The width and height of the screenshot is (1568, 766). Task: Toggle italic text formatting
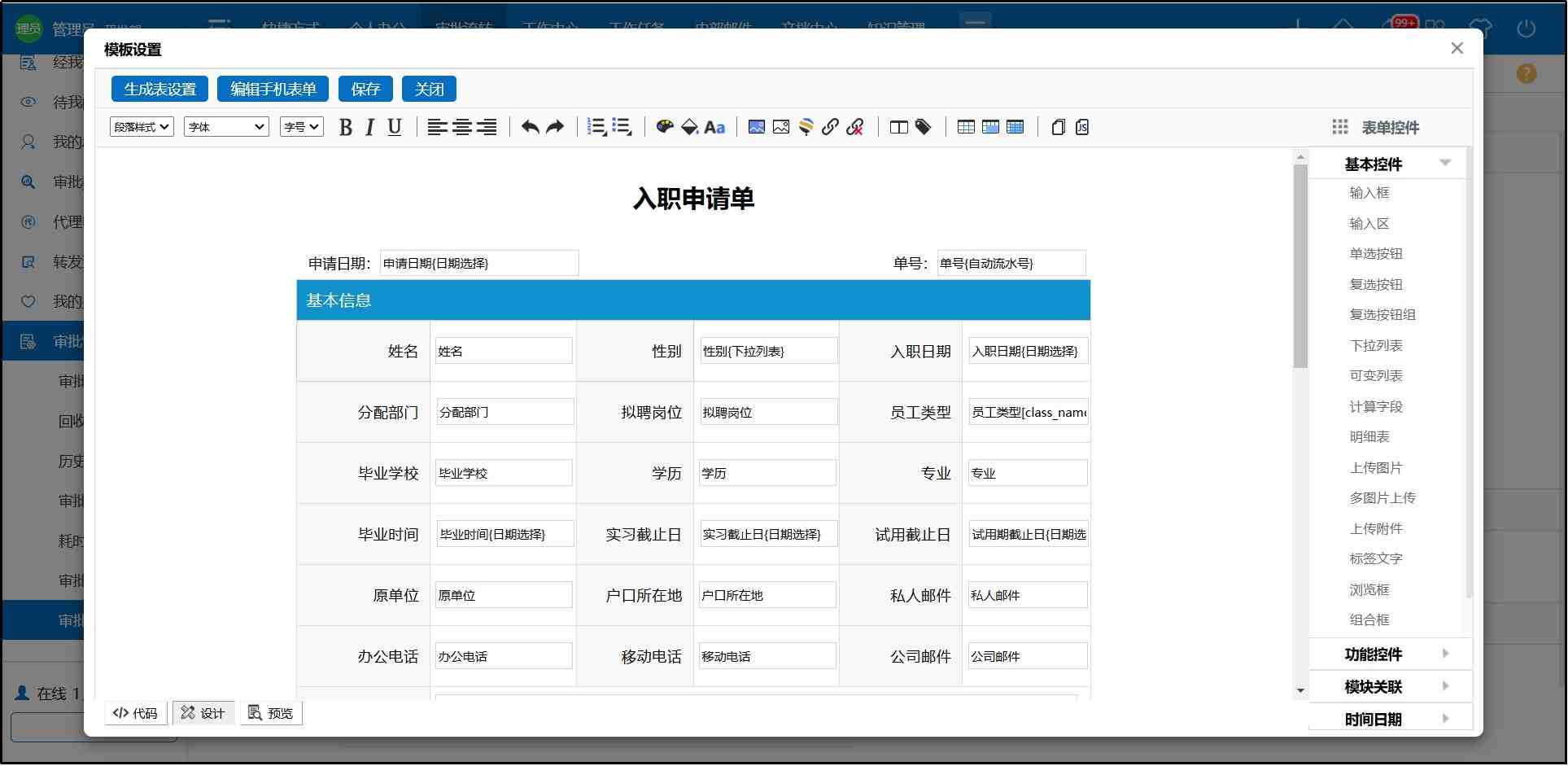pyautogui.click(x=369, y=127)
